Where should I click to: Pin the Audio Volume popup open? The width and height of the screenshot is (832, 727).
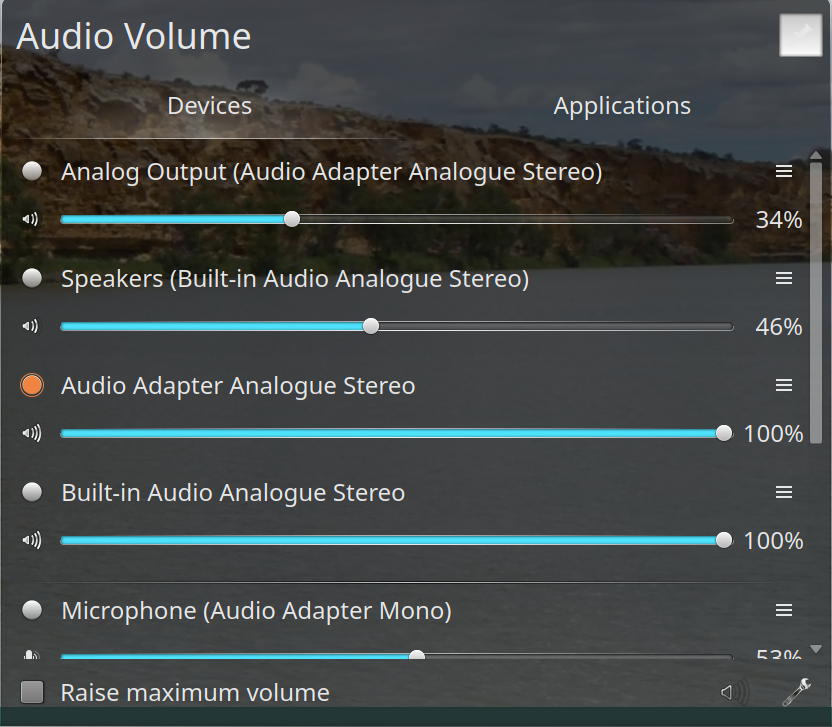tap(800, 35)
